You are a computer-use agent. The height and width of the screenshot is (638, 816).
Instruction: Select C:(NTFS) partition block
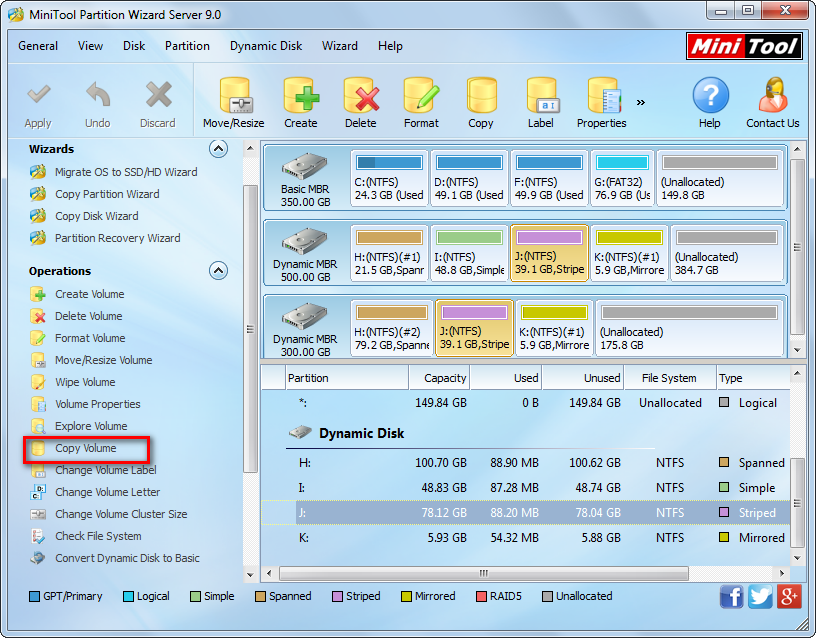(x=389, y=178)
